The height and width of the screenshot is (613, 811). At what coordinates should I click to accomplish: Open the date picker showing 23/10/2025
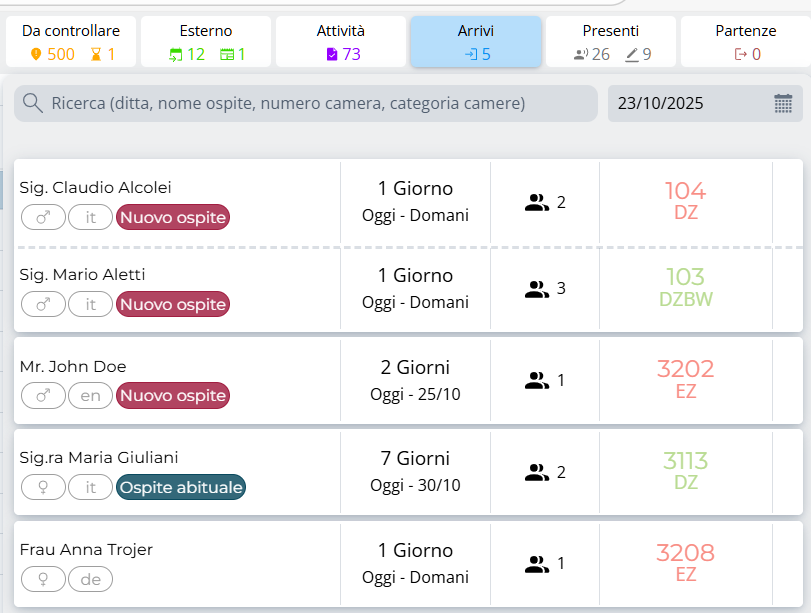tap(690, 103)
